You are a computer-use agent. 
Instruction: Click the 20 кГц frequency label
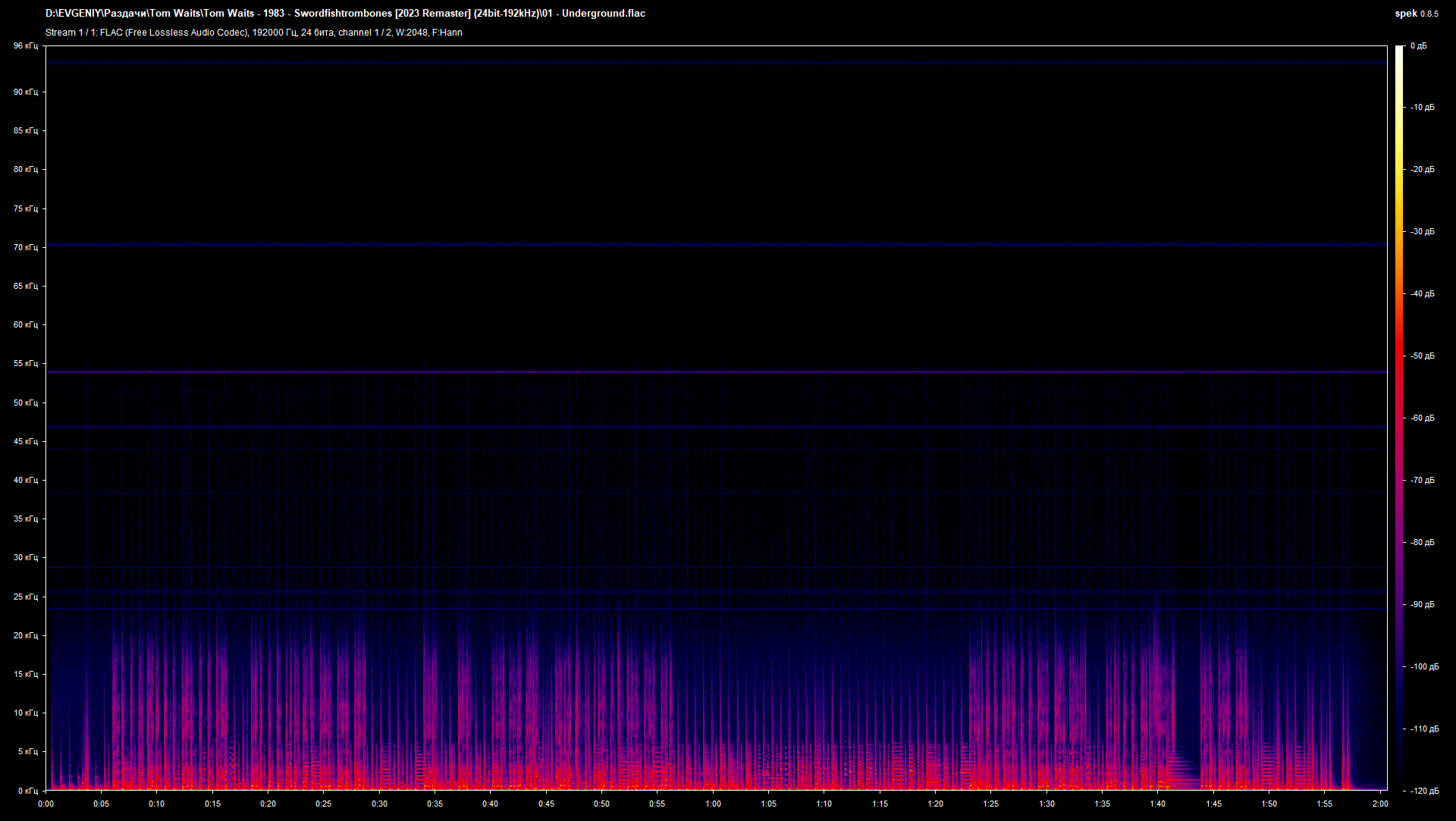pyautogui.click(x=25, y=635)
